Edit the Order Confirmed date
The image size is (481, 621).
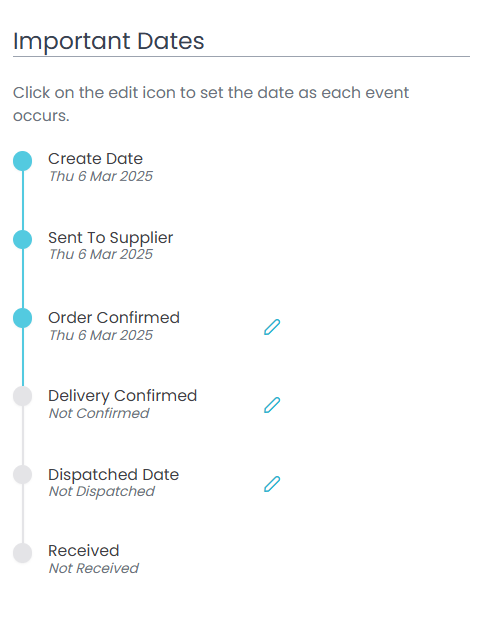click(272, 327)
